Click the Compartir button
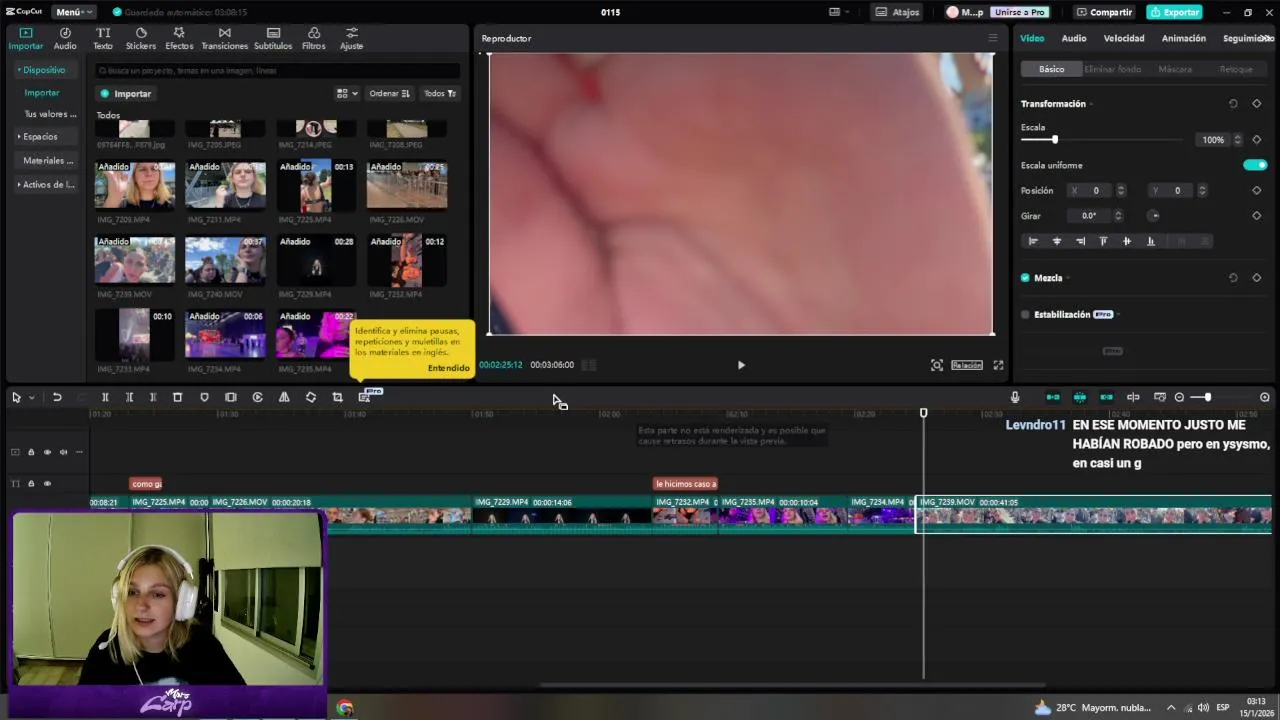Screen dimensions: 1280x720 [x=1105, y=12]
